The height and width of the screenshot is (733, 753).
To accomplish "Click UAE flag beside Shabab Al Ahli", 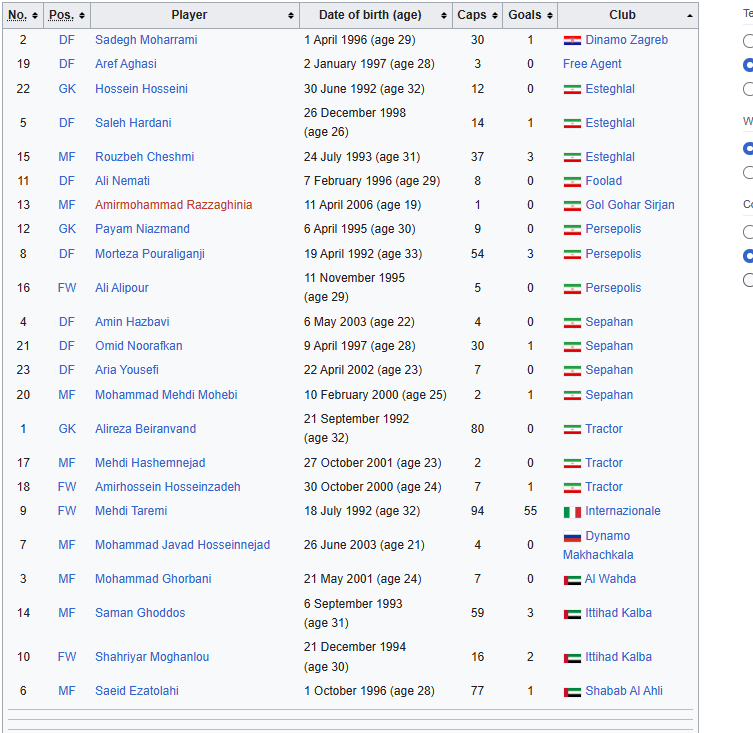I will click(x=572, y=692).
